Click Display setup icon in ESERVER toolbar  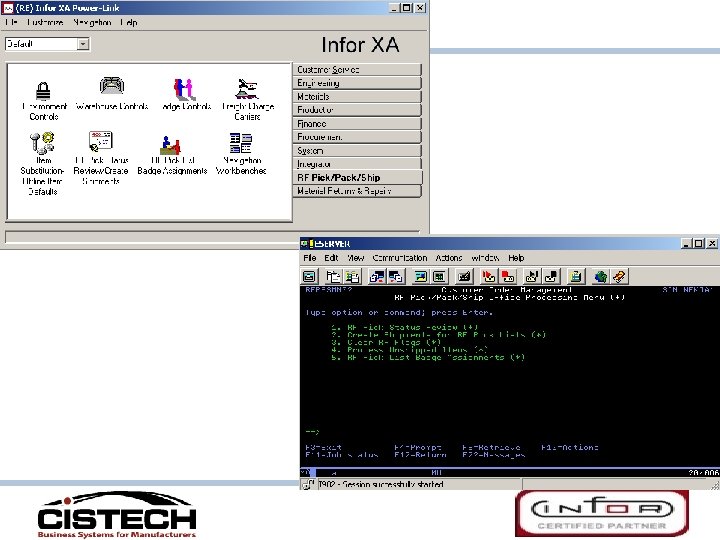[x=421, y=276]
